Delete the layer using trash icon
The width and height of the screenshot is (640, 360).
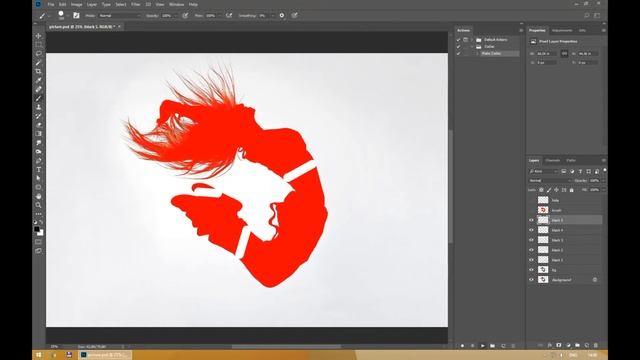coord(596,345)
